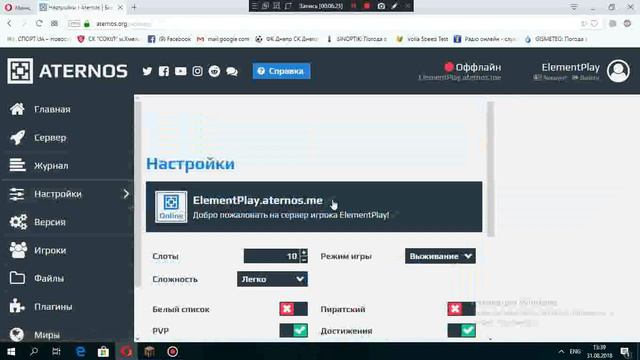
Task: Click the taskbar search magnifier icon
Action: [x=34, y=351]
